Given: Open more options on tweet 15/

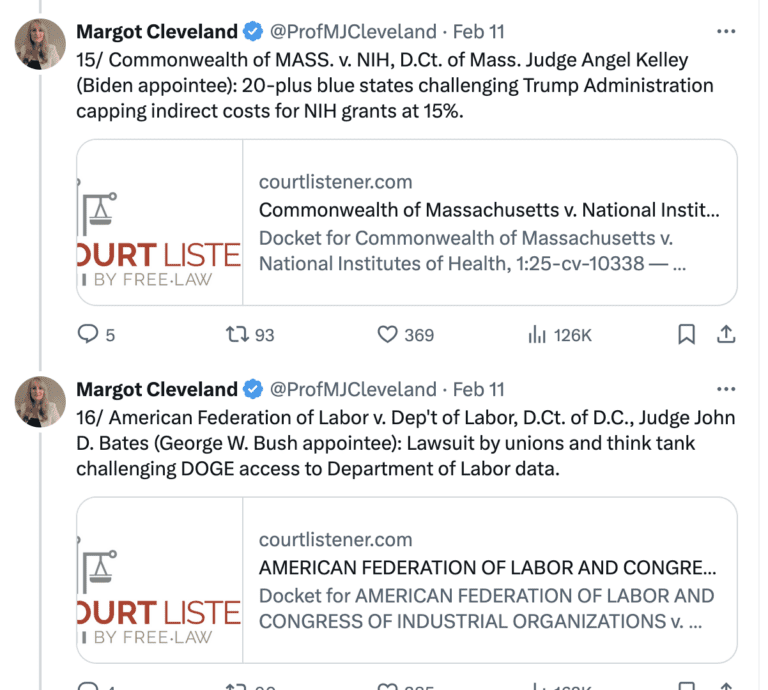Looking at the screenshot, I should (725, 31).
